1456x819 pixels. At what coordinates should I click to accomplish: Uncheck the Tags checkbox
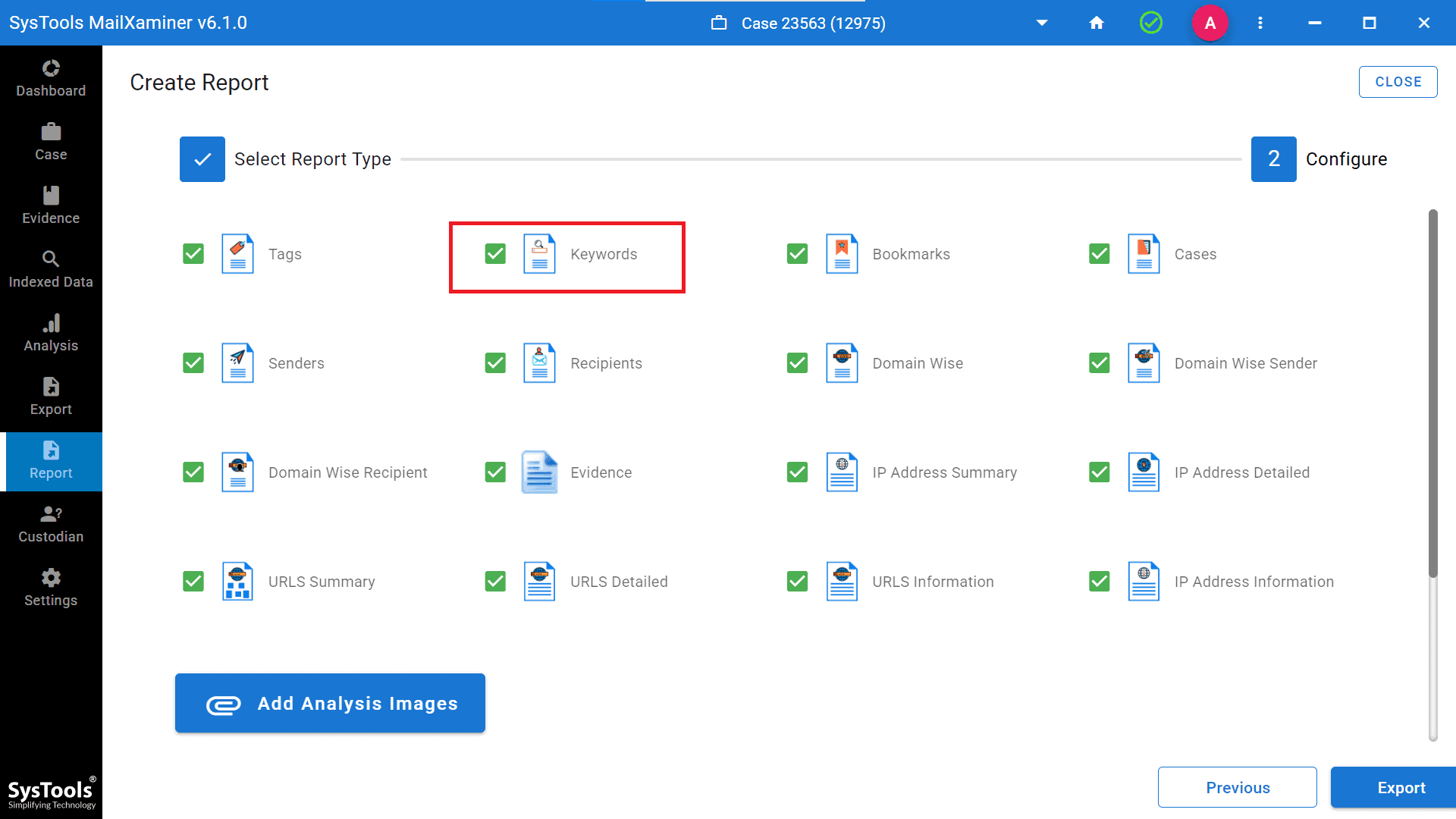pos(193,253)
